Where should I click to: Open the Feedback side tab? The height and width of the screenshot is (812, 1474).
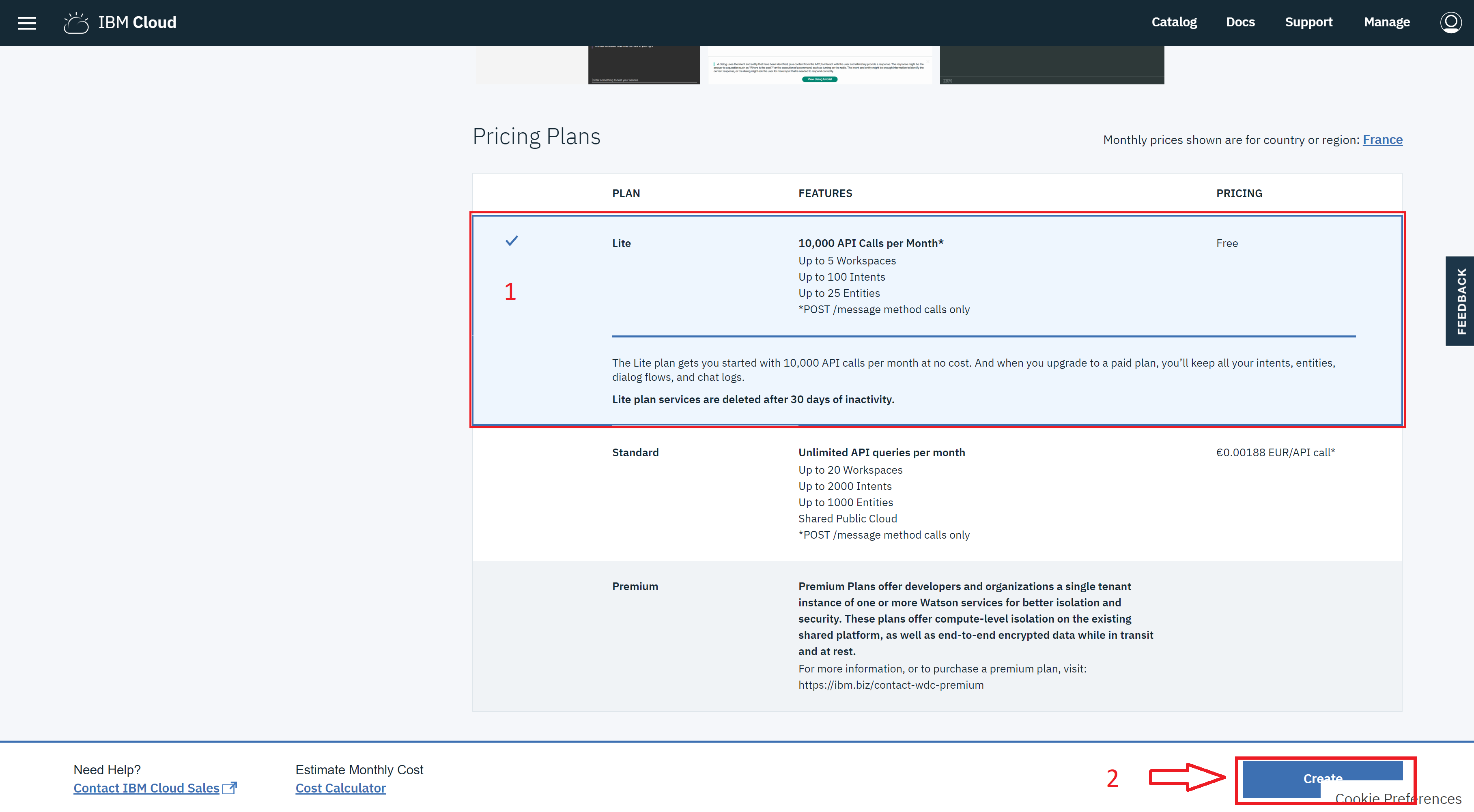coord(1461,301)
